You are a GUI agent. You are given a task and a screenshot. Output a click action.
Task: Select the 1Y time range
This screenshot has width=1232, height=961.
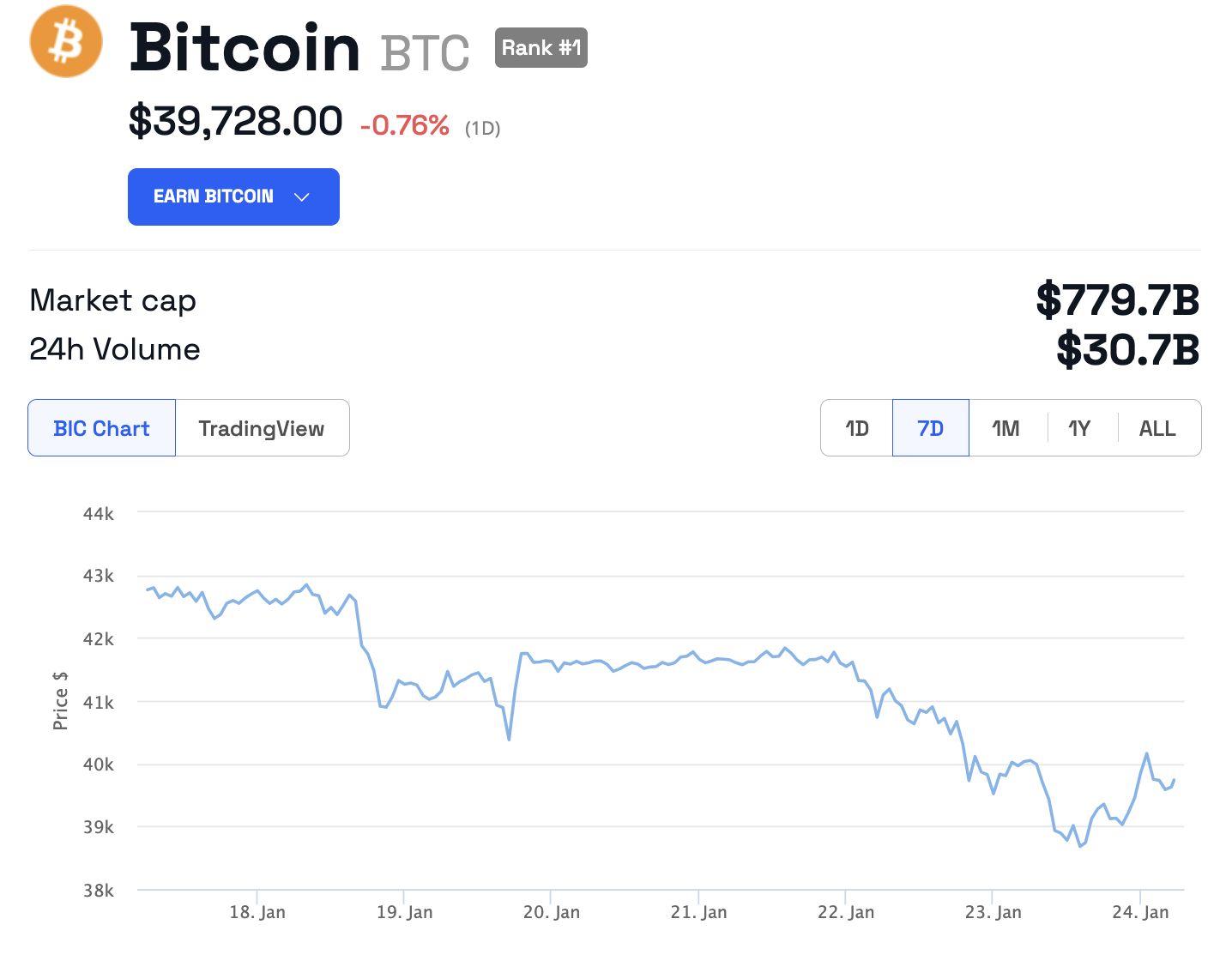pyautogui.click(x=1080, y=428)
